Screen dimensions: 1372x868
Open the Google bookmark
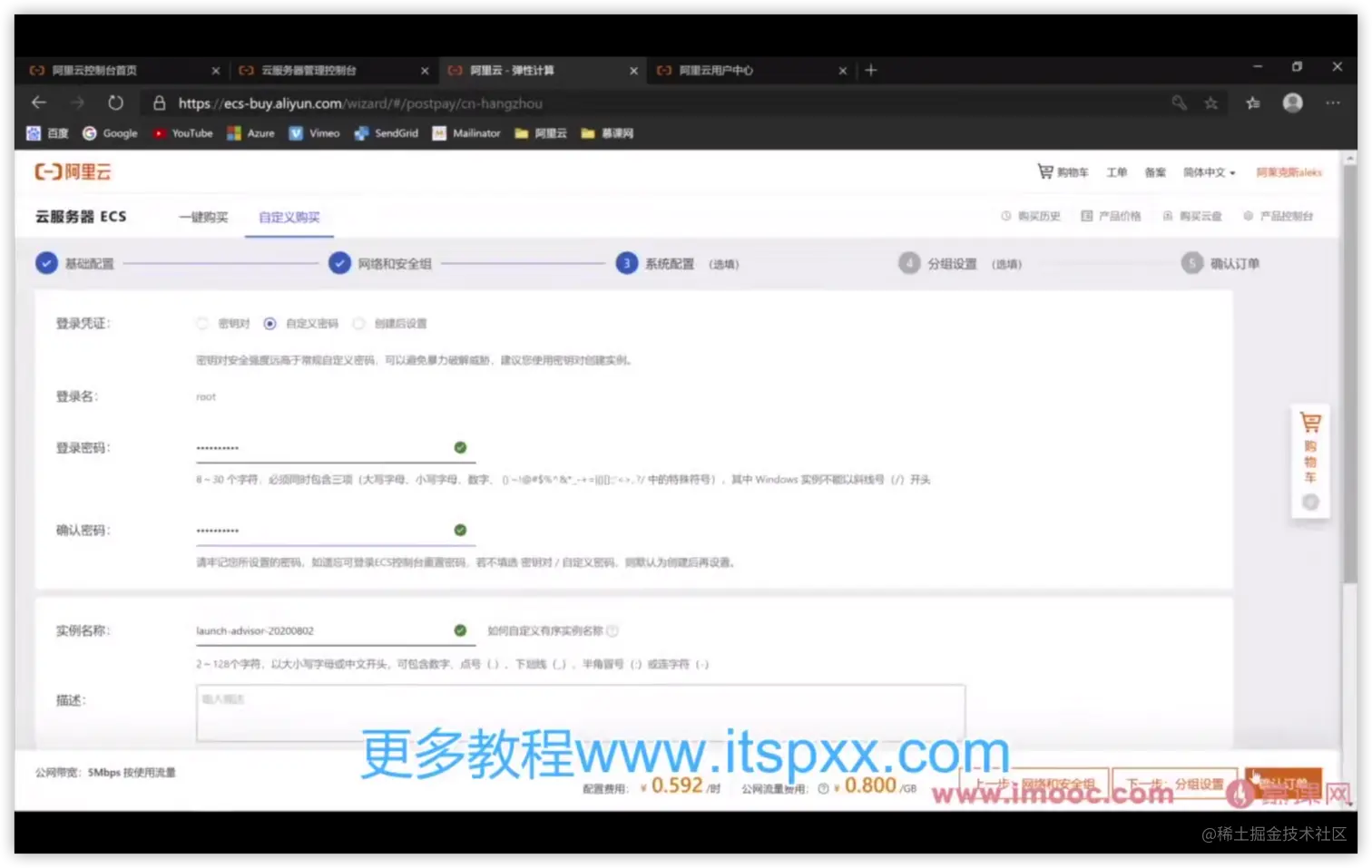click(x=110, y=133)
